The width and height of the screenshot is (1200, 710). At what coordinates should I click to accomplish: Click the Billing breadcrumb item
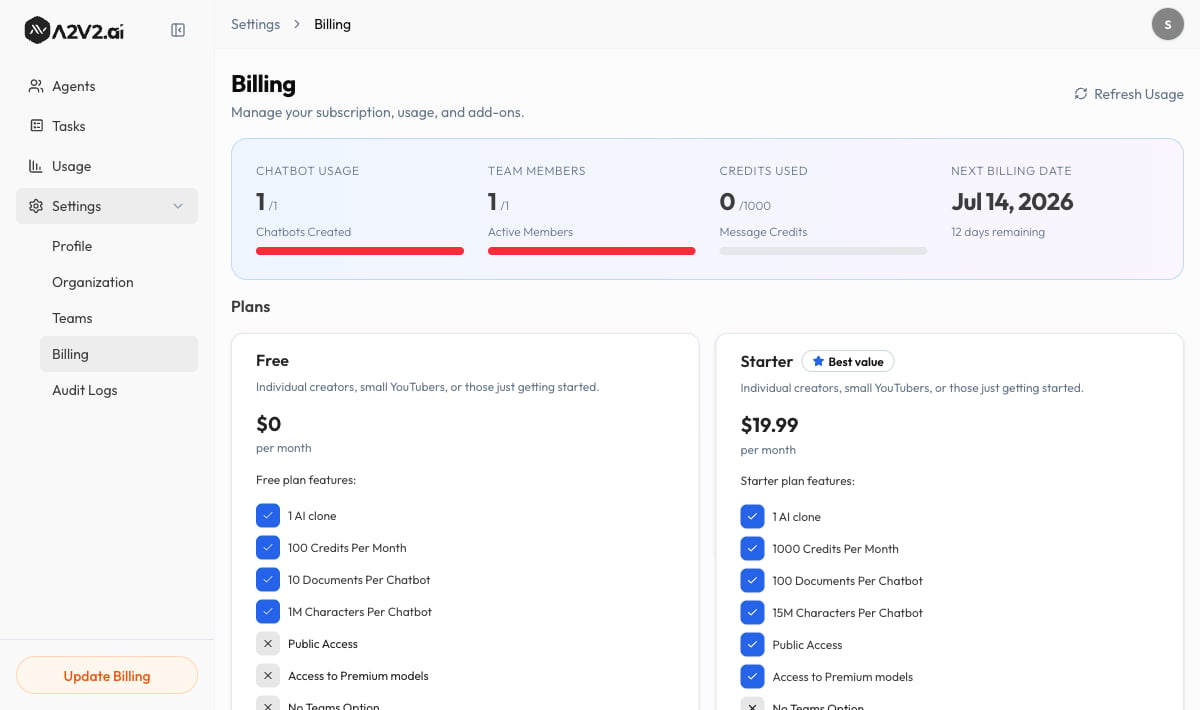coord(332,24)
